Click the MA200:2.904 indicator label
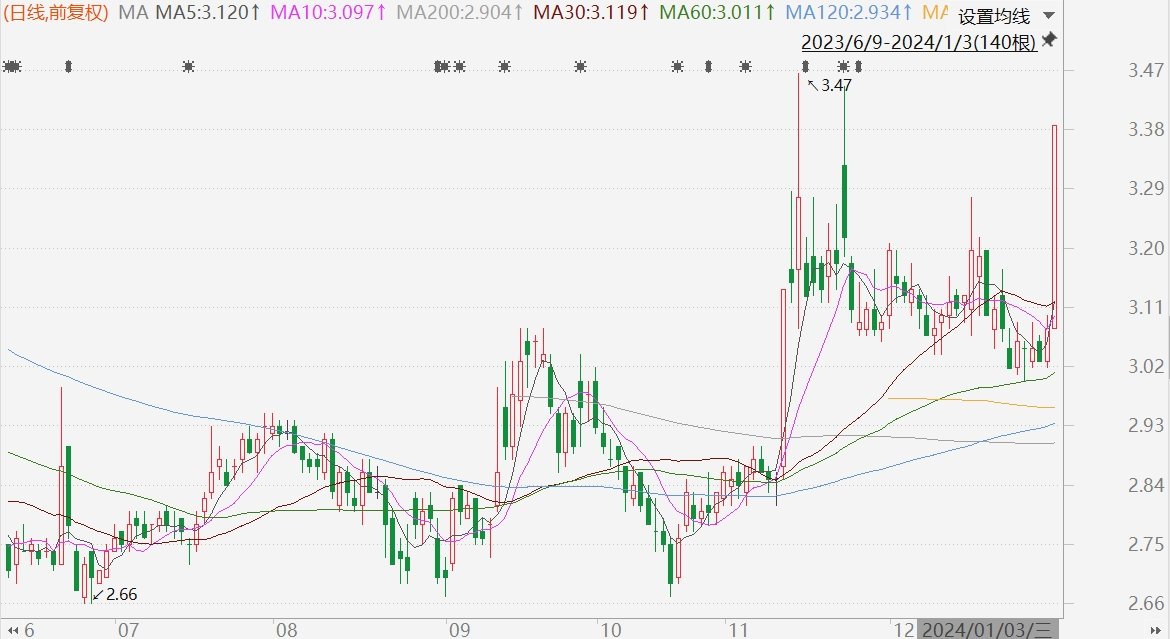The height and width of the screenshot is (639, 1170). 460,12
